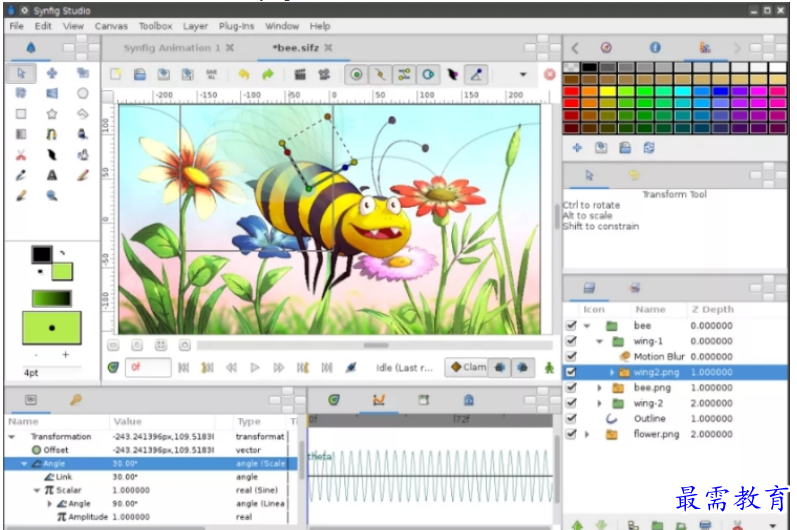
Task: Open the Toolbox menu
Action: click(156, 26)
